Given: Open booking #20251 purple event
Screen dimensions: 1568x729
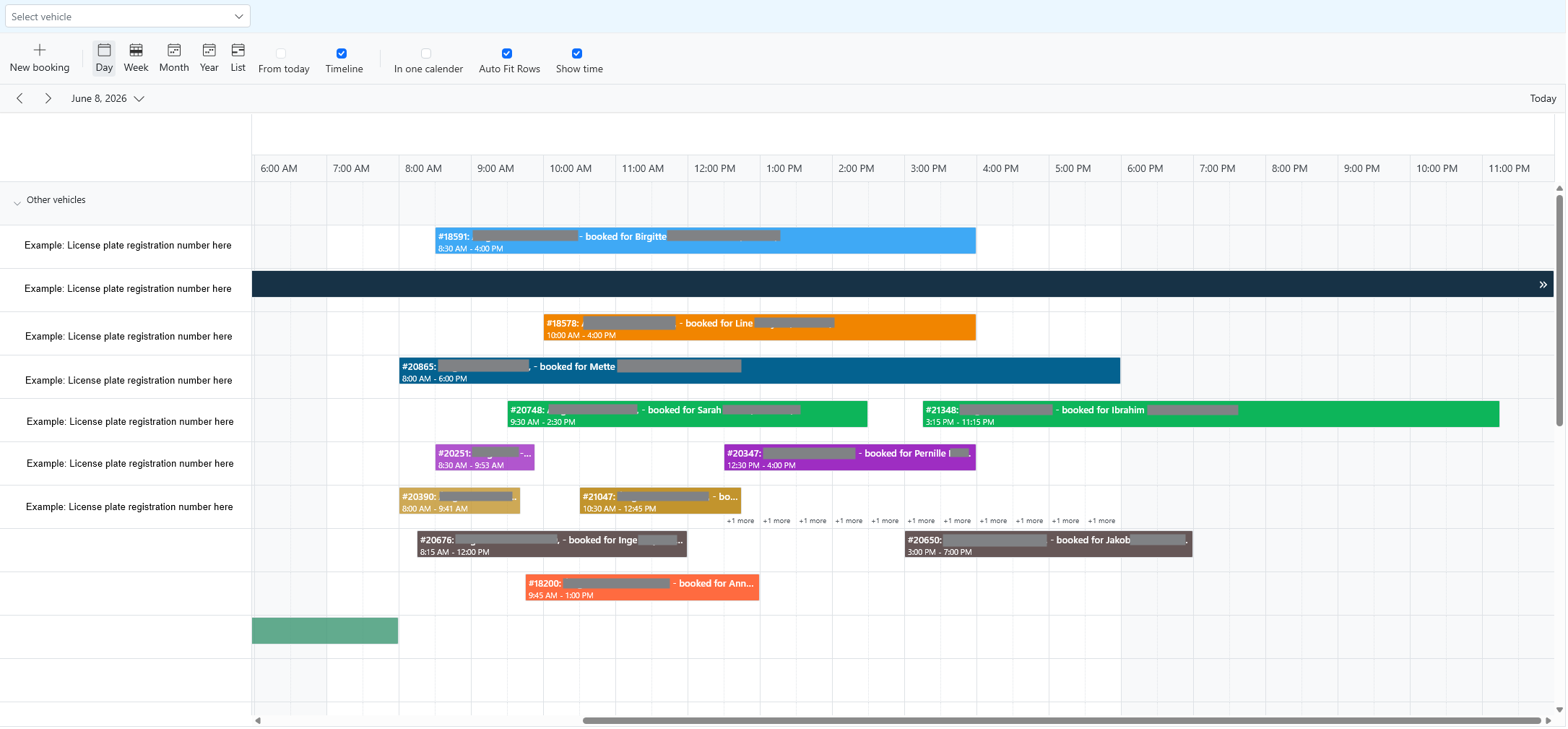Looking at the screenshot, I should tap(485, 457).
